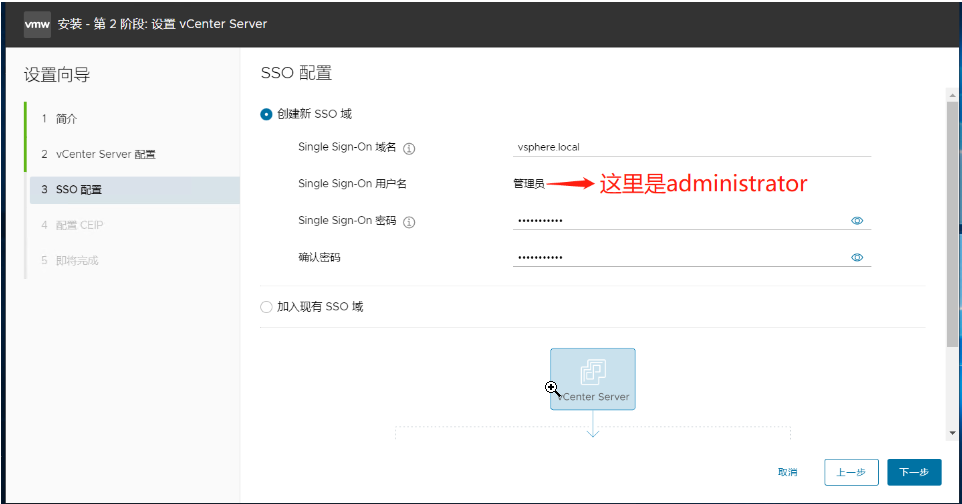The image size is (962, 504).
Task: Select the 加入现有 SSO 域 radio button
Action: (x=266, y=307)
